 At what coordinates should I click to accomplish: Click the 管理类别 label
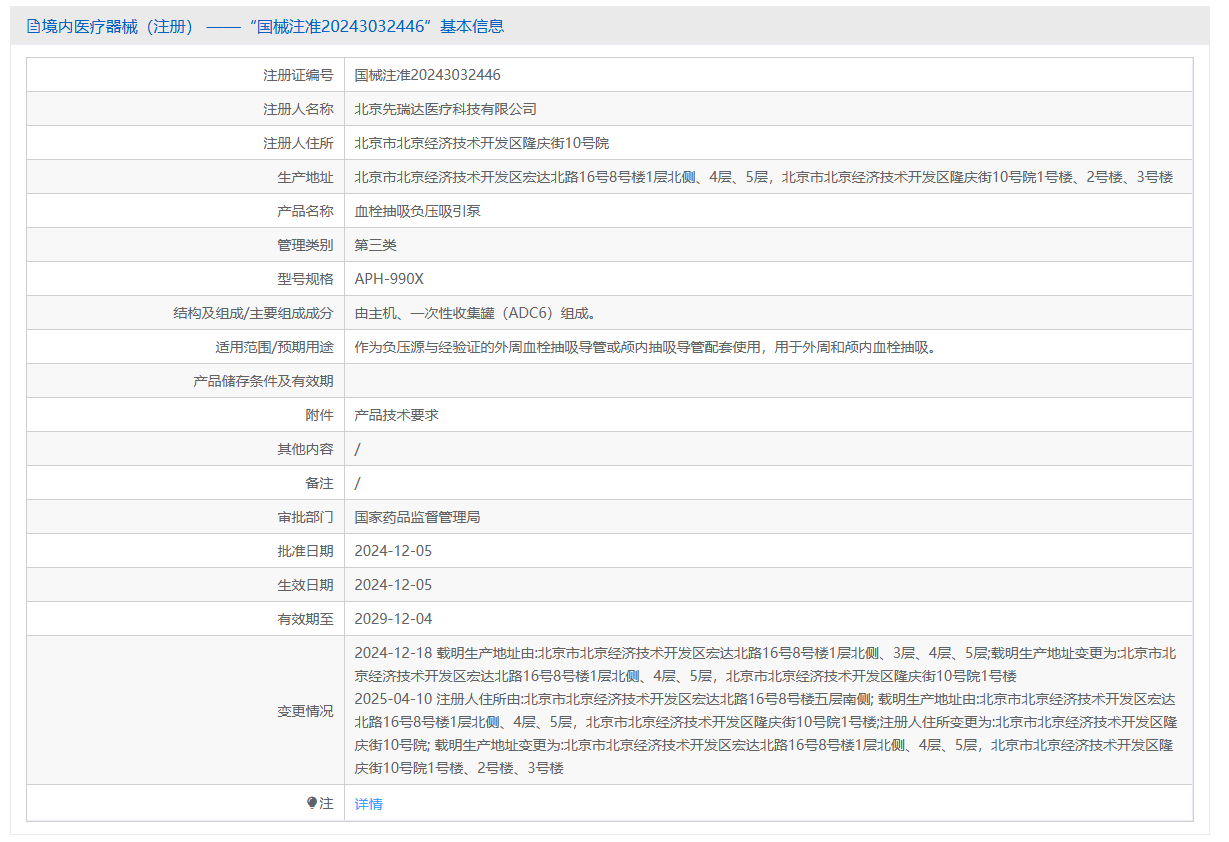tap(305, 245)
